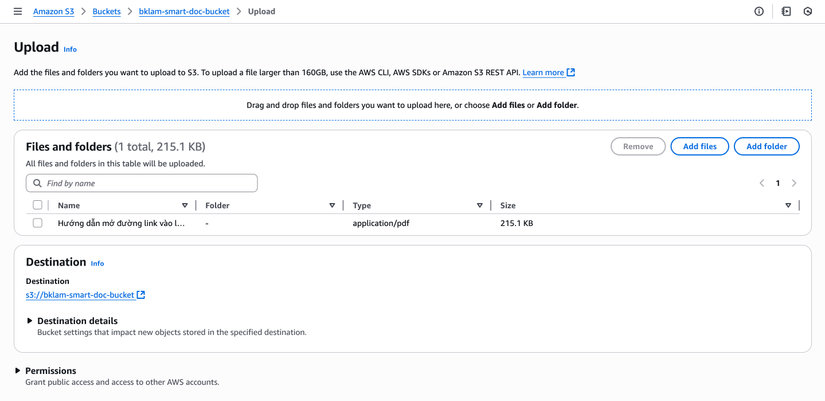Viewport: 825px width, 401px height.
Task: Click the Add folder button
Action: tap(766, 147)
